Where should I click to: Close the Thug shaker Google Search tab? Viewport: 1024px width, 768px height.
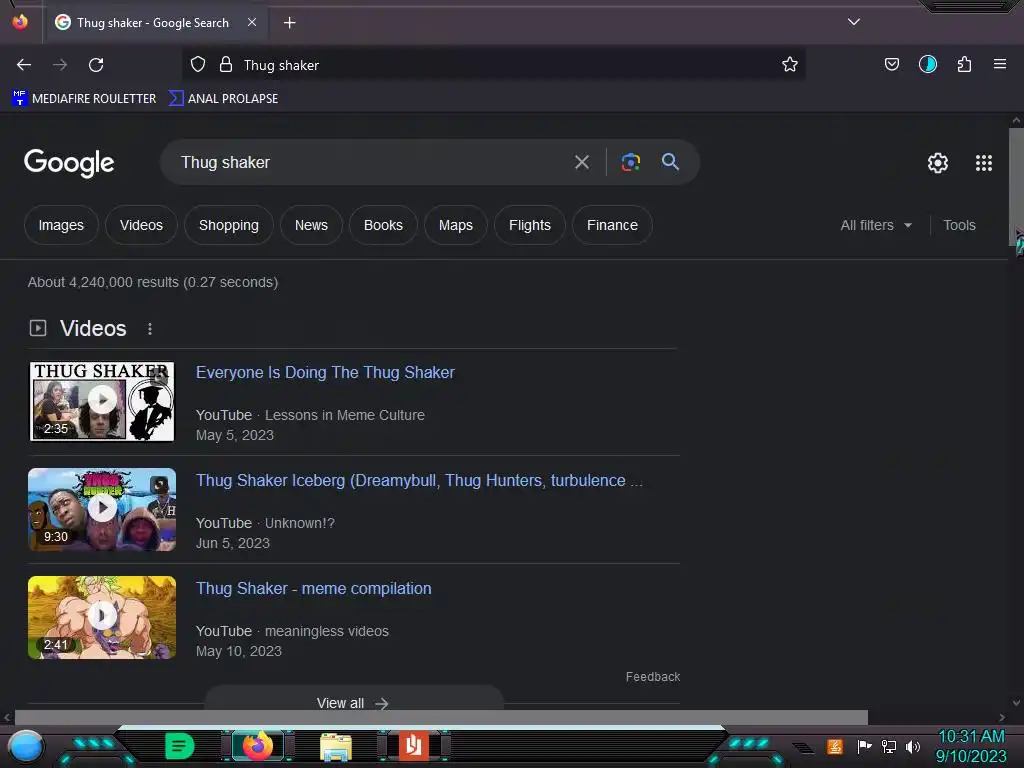point(252,22)
